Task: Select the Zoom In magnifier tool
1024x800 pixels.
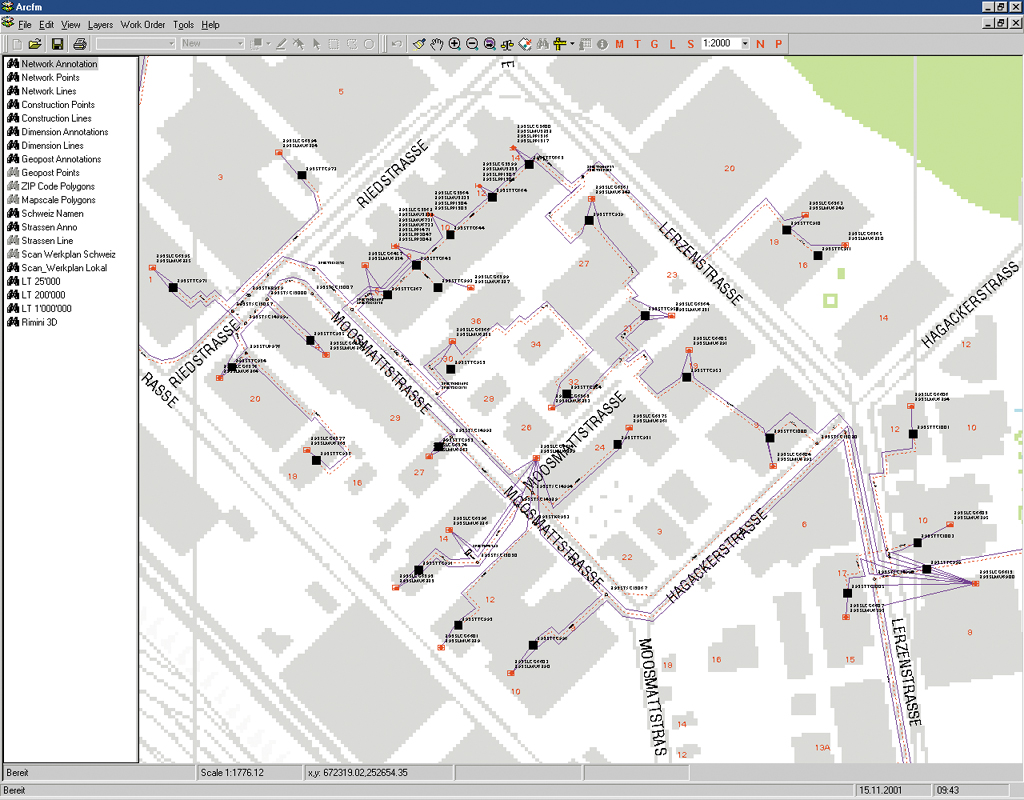Action: pos(455,44)
